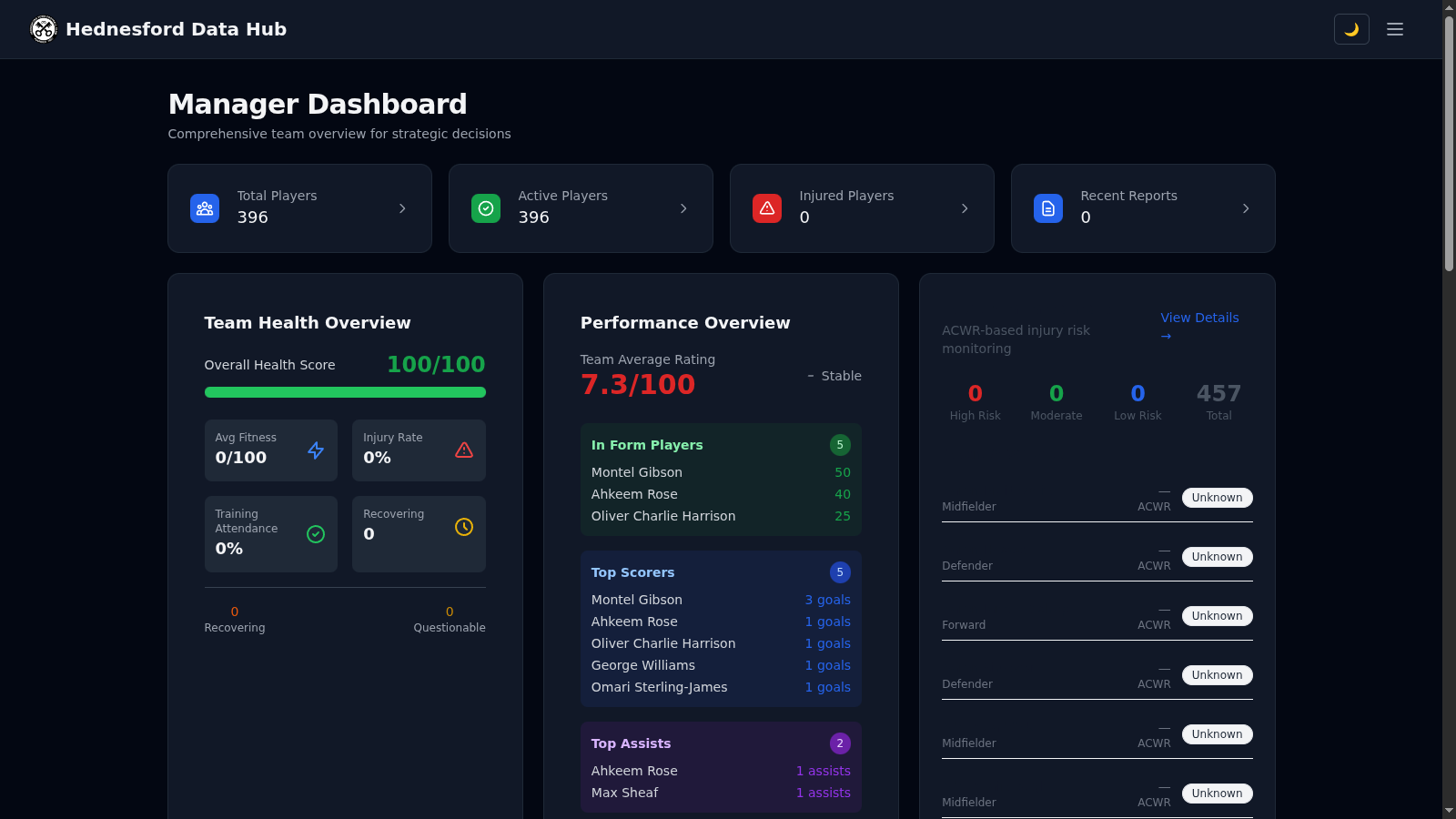Click the In Form Players count badge
Viewport: 1456px width, 819px height.
[x=840, y=445]
